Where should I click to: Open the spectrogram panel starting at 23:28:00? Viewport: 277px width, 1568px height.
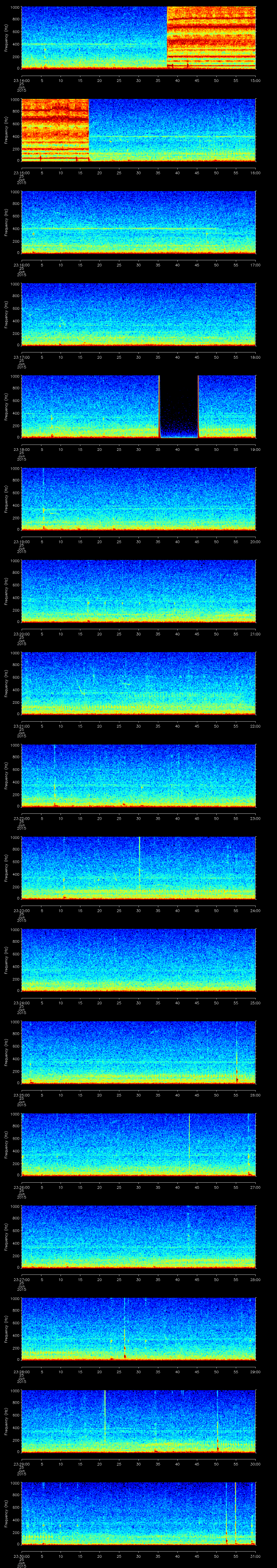point(139,1329)
